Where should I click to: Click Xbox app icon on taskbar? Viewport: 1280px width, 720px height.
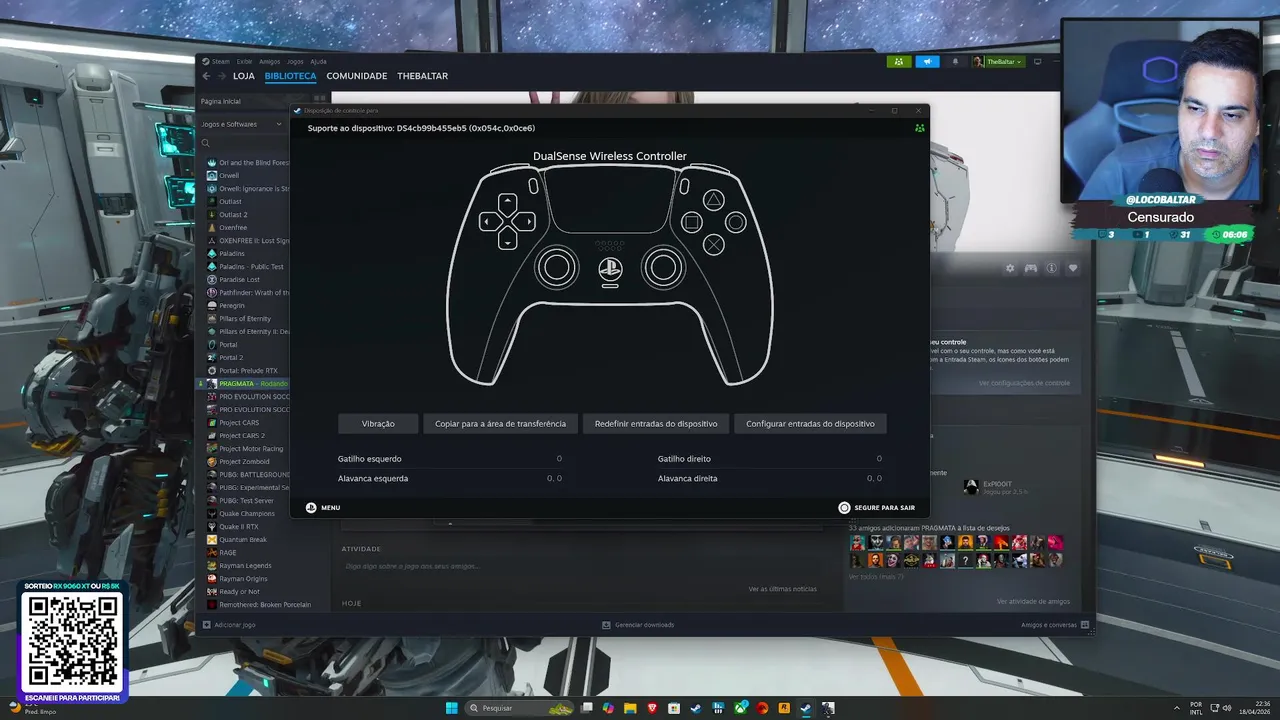(x=740, y=708)
